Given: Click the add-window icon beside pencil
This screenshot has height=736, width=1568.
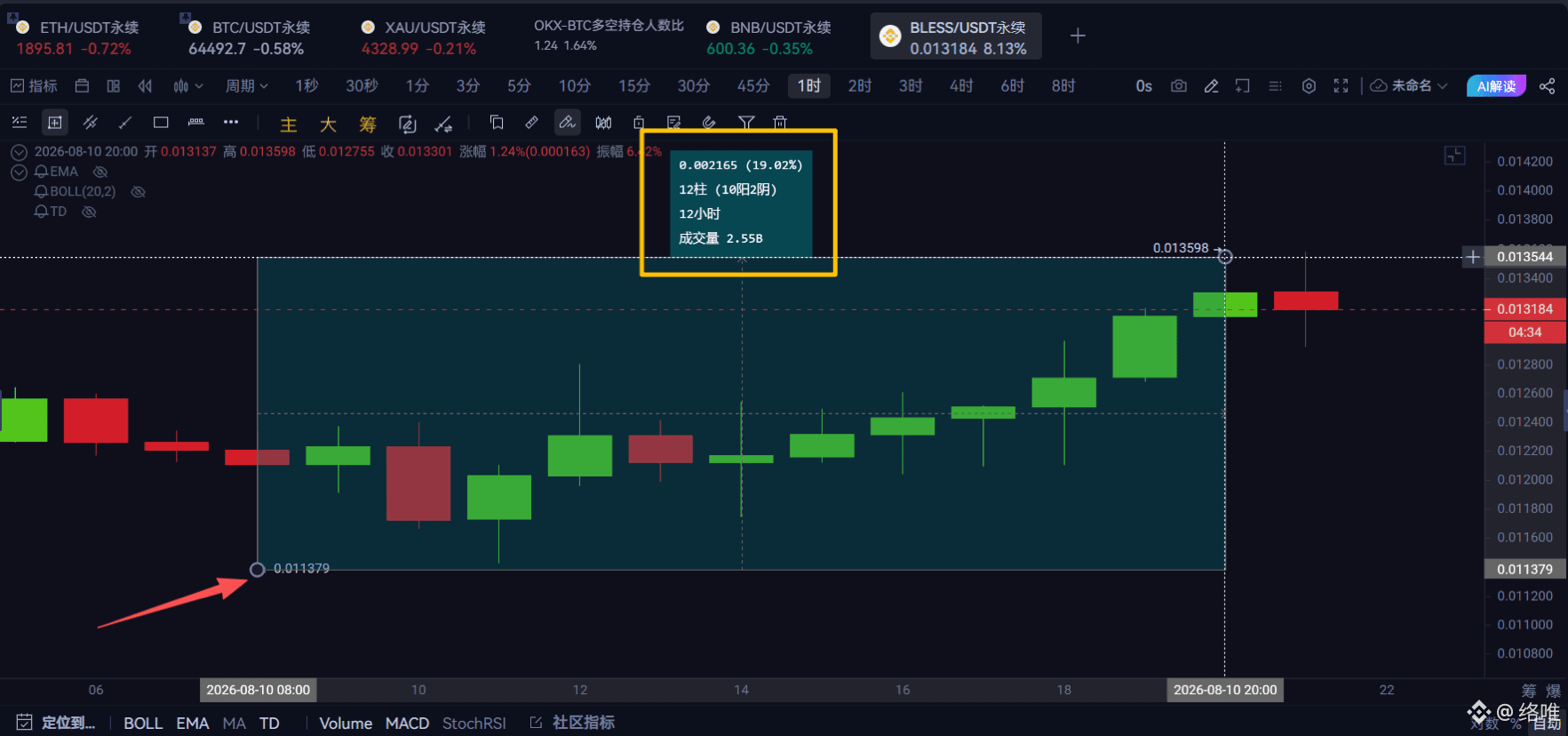Looking at the screenshot, I should click(x=1243, y=86).
